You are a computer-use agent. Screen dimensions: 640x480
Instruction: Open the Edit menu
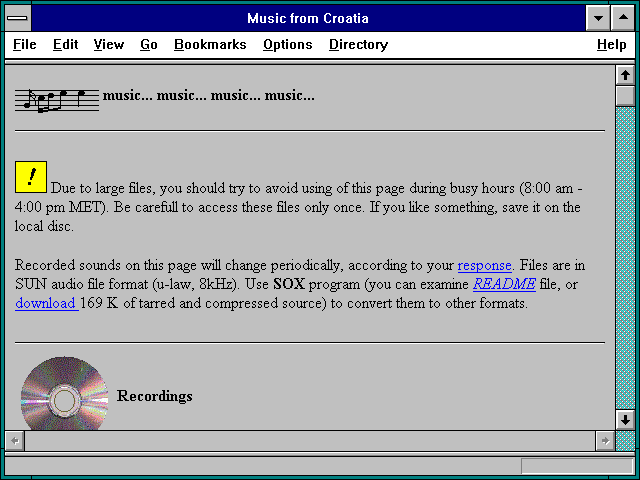65,44
